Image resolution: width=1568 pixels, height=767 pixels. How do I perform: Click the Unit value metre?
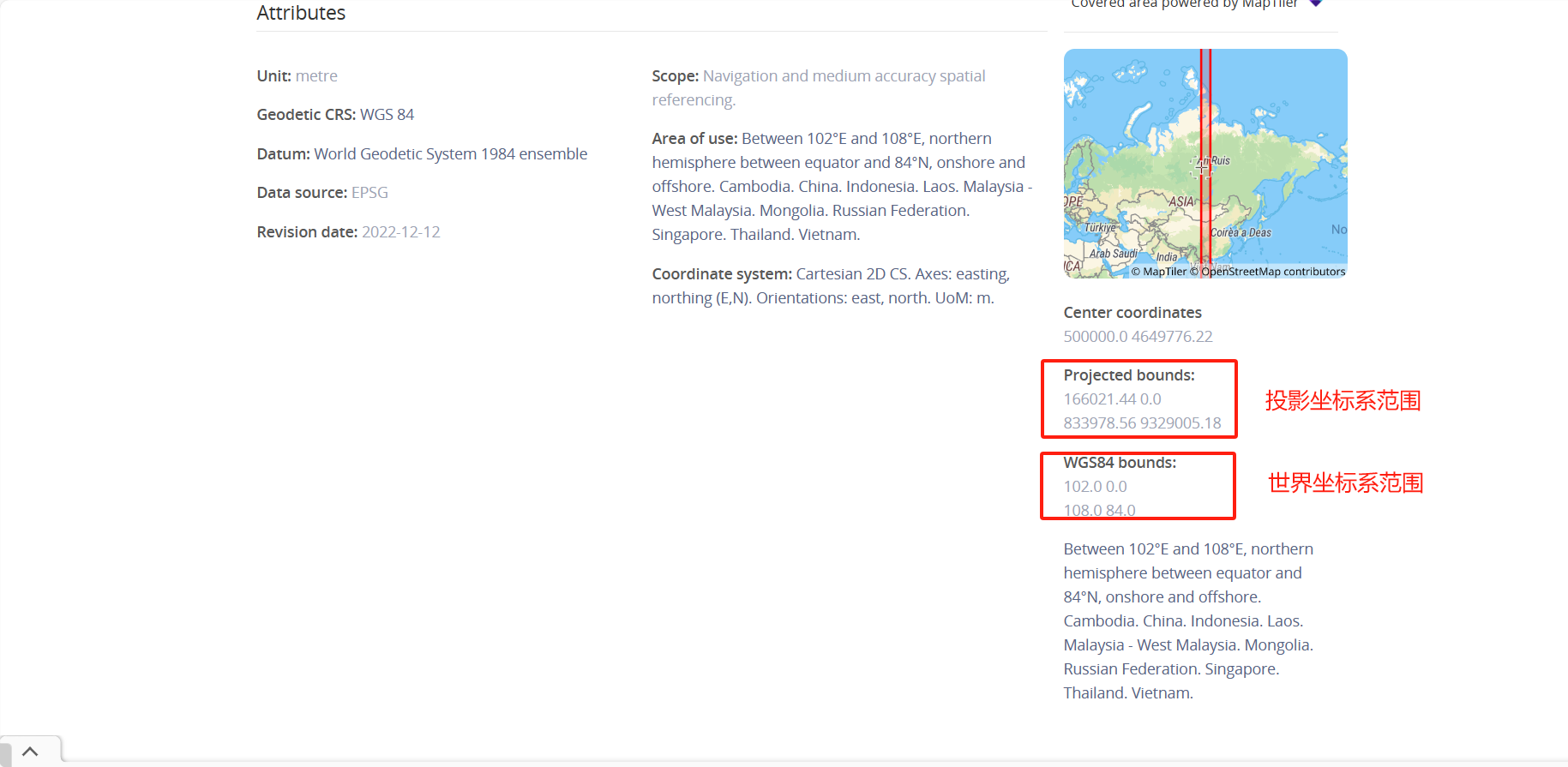click(x=316, y=76)
